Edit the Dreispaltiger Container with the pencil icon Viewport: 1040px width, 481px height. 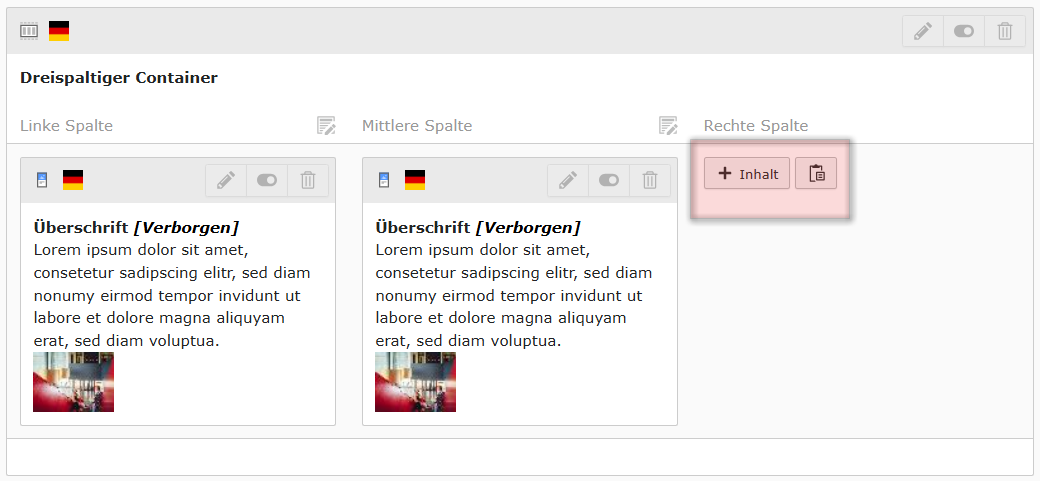pos(923,31)
